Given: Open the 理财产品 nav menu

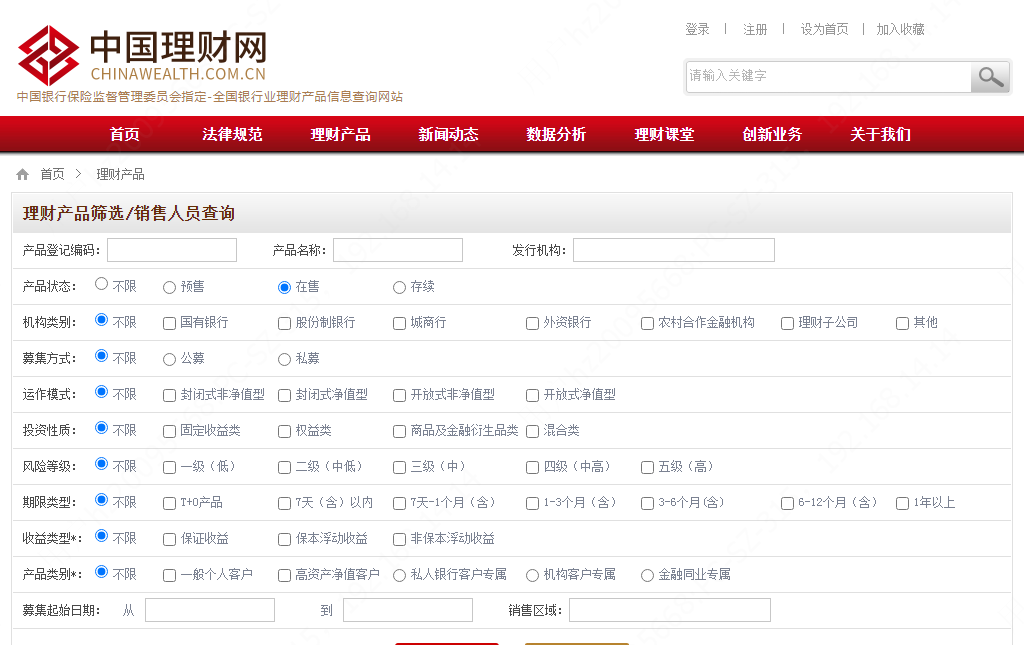Looking at the screenshot, I should (340, 134).
